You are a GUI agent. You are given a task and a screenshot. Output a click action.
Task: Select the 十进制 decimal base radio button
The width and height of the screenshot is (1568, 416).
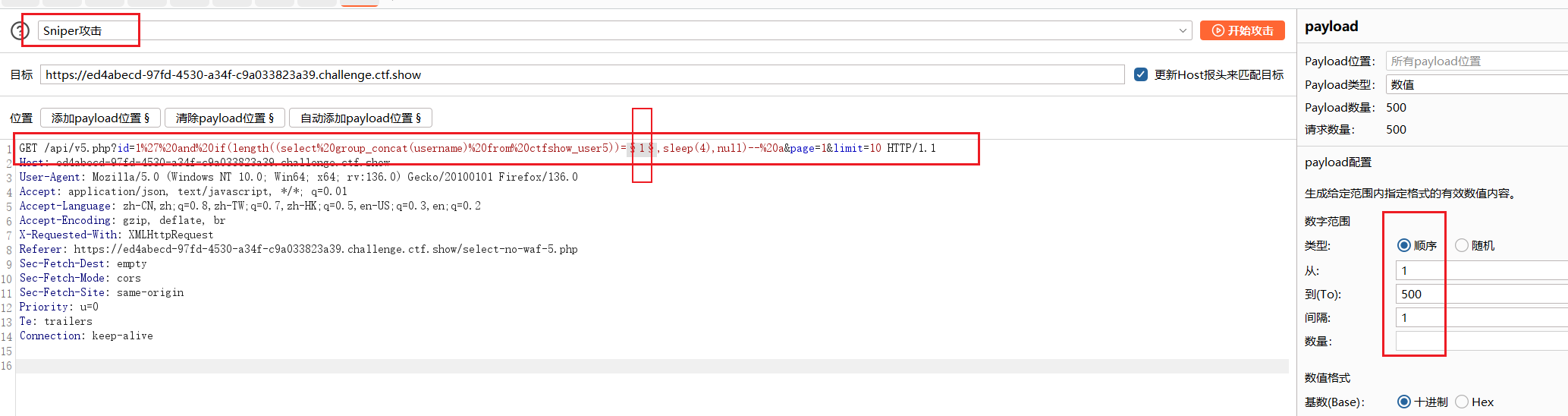click(x=1404, y=402)
